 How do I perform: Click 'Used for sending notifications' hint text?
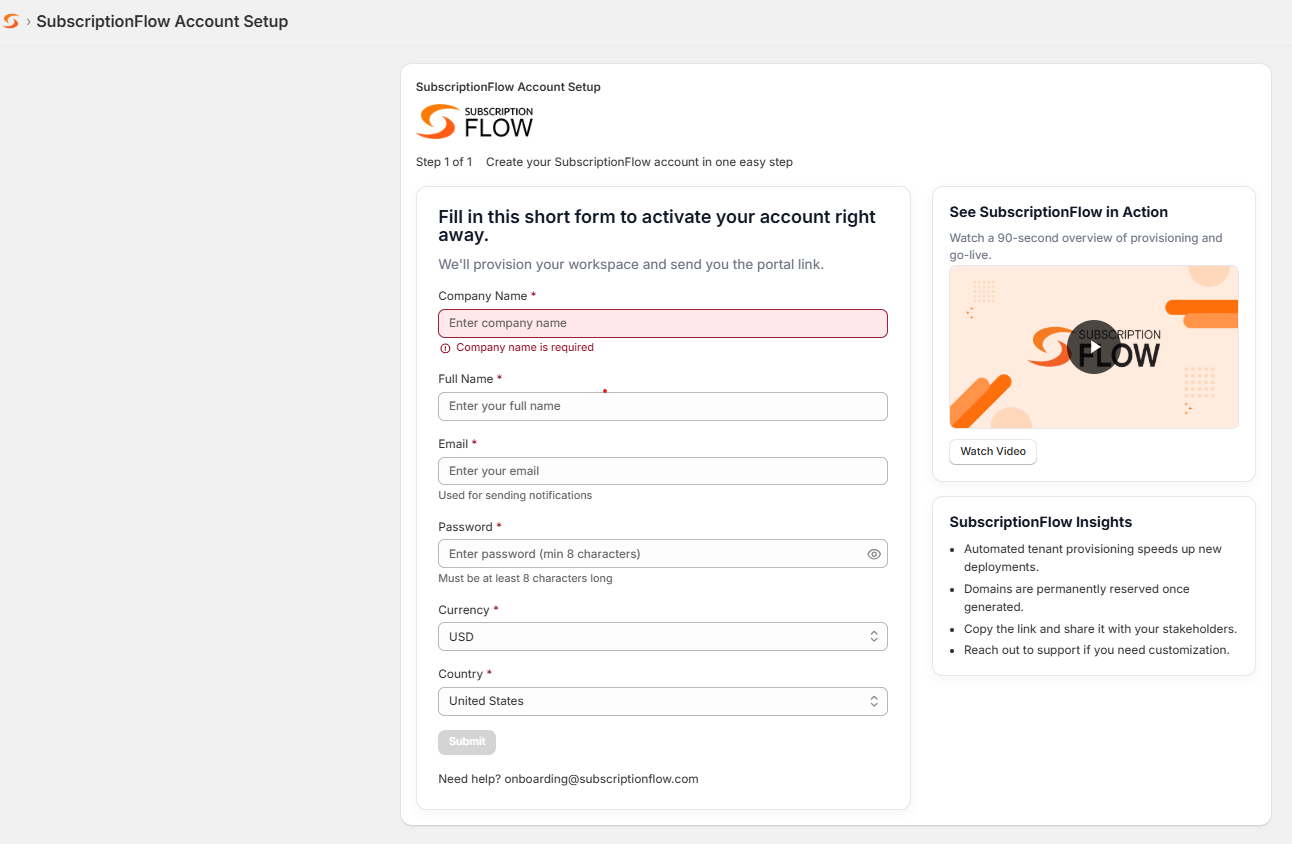coord(515,496)
